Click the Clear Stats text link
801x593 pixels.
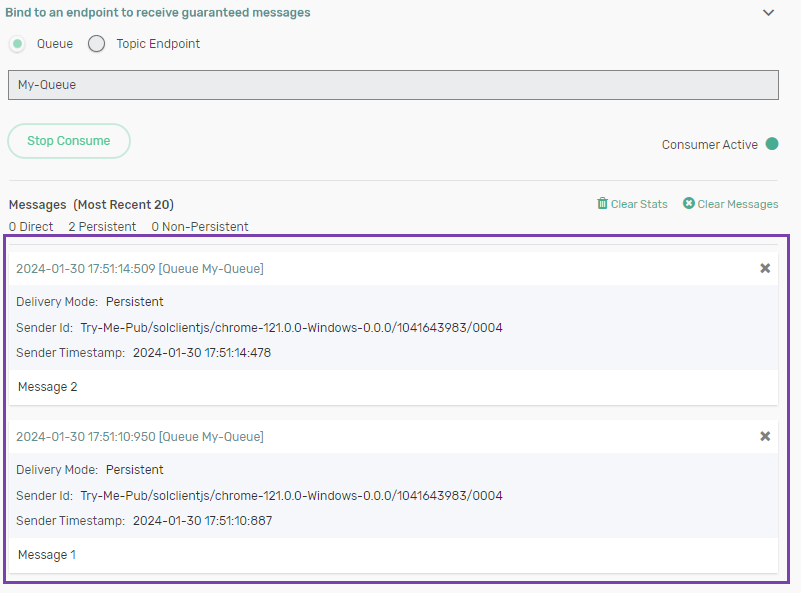(639, 204)
